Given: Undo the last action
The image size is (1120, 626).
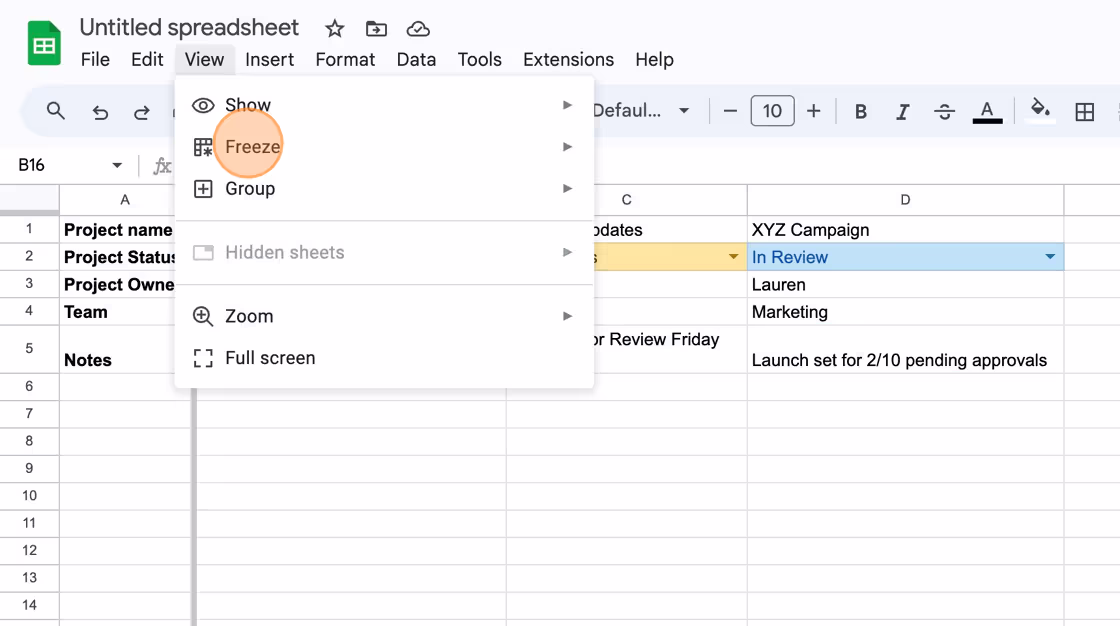Looking at the screenshot, I should 100,111.
